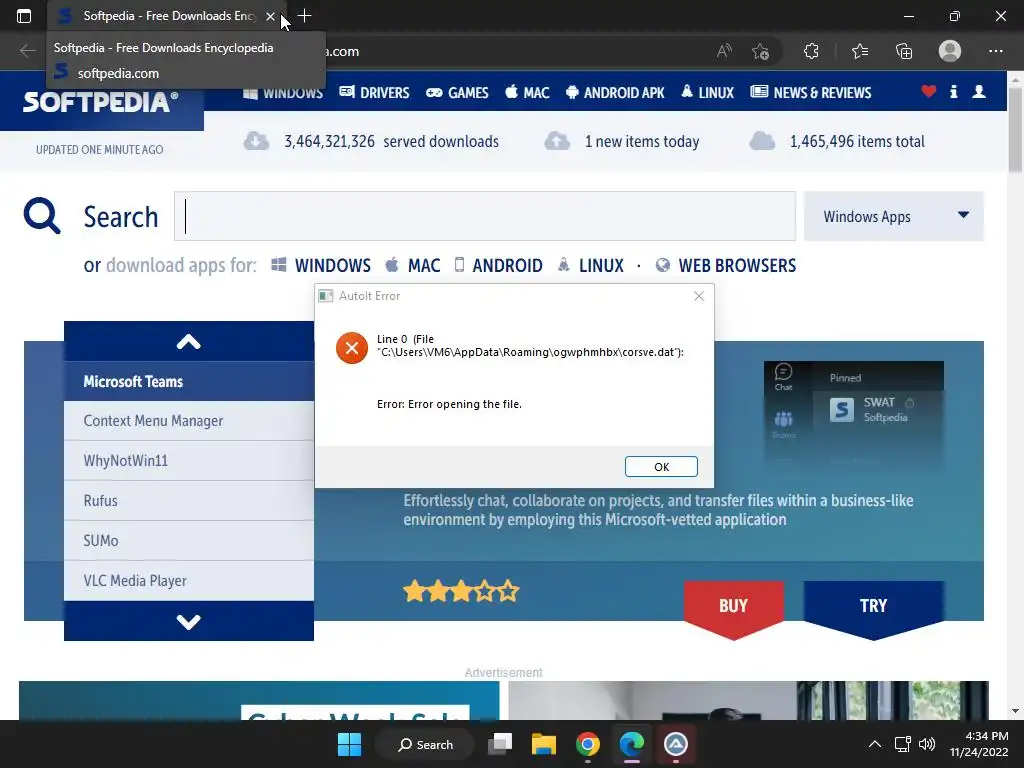Open the Favorites list icon
1024x768 pixels.
coord(860,51)
